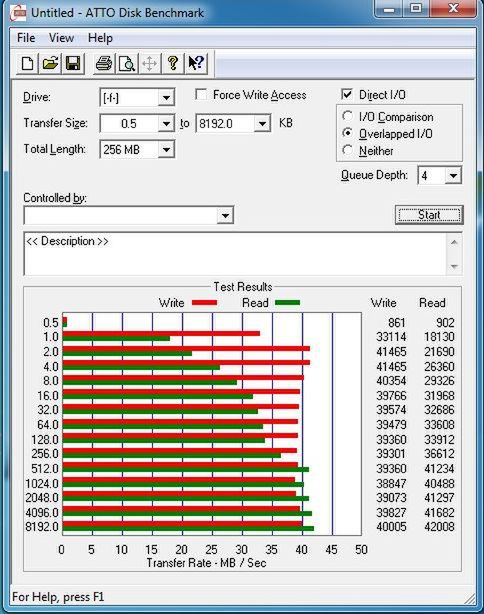Open the Total Length 256 MB dropdown
Screen dimensions: 484x614
(x=166, y=150)
